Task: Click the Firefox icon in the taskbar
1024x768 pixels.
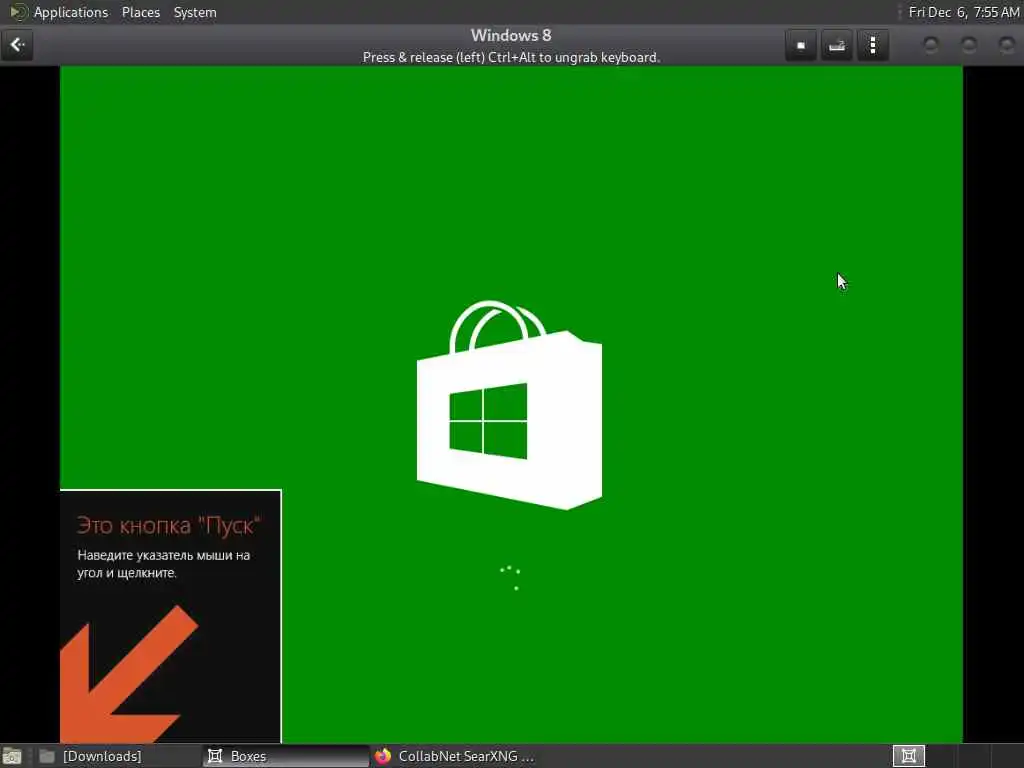Action: [x=383, y=756]
